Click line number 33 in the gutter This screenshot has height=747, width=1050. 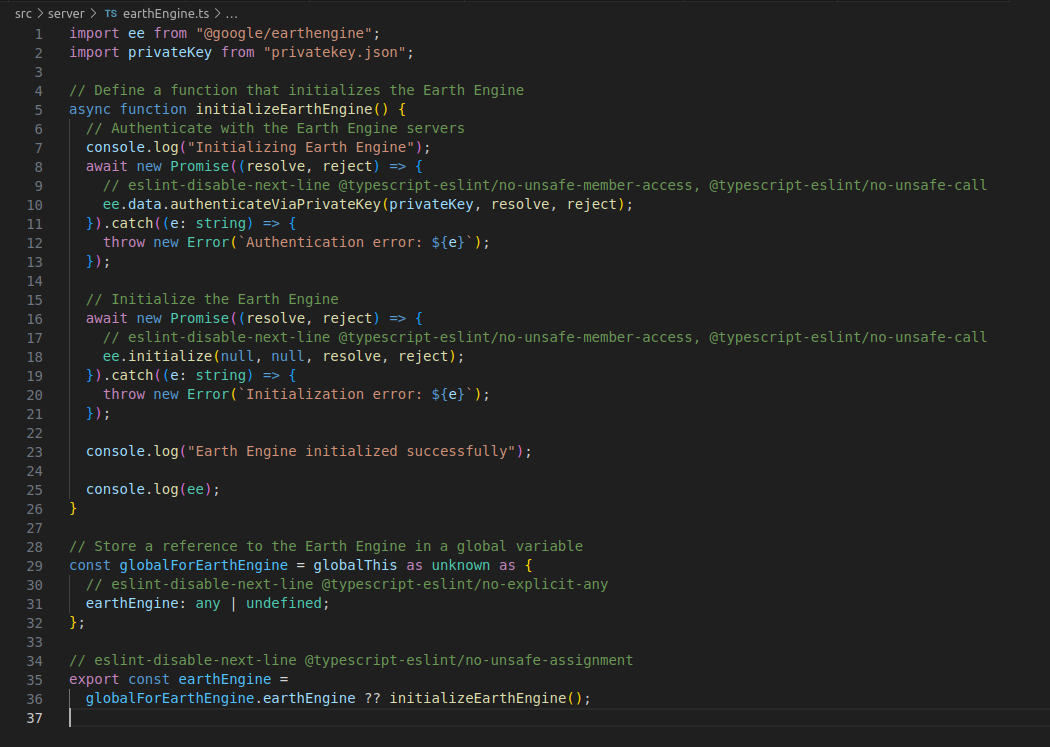[x=35, y=642]
